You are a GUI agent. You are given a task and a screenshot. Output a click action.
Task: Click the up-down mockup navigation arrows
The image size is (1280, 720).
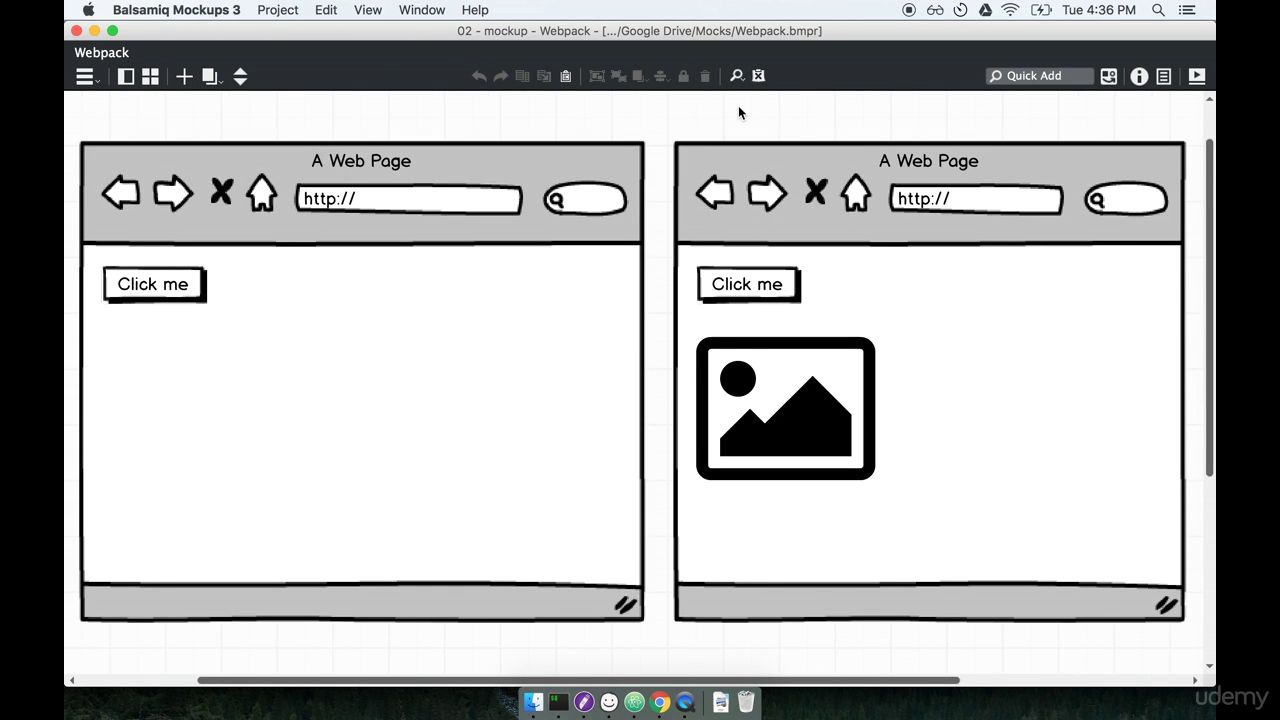pyautogui.click(x=240, y=77)
